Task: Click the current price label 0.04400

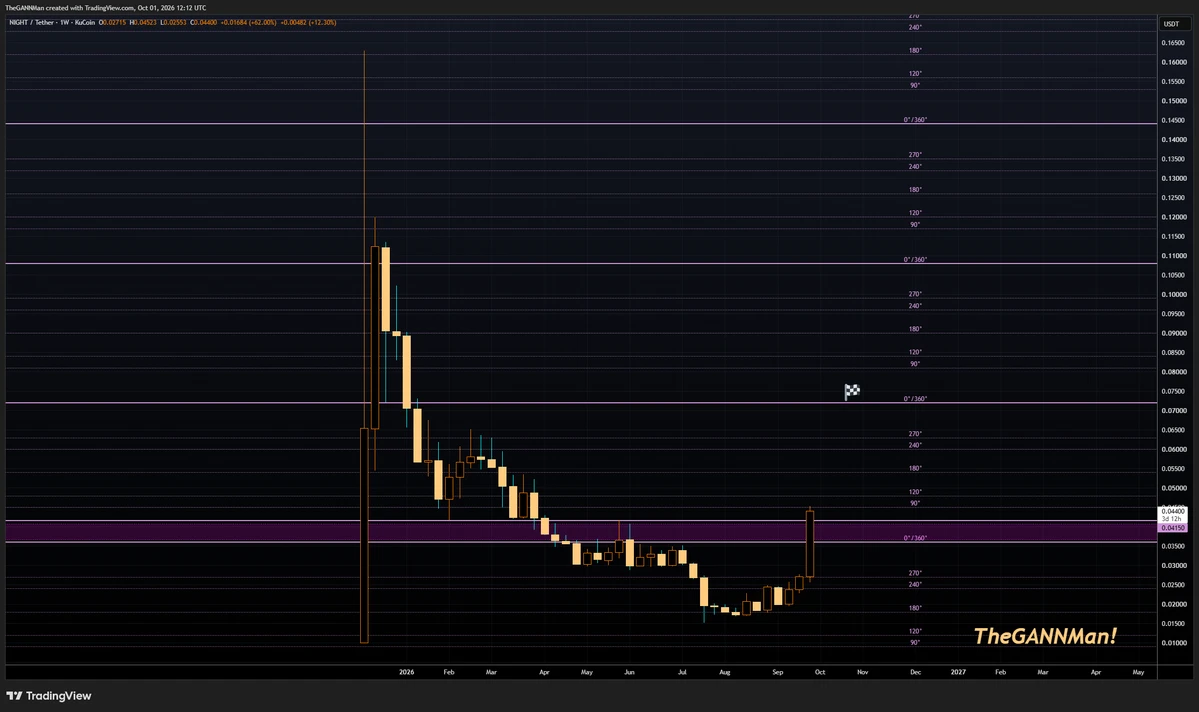Action: (x=1173, y=511)
